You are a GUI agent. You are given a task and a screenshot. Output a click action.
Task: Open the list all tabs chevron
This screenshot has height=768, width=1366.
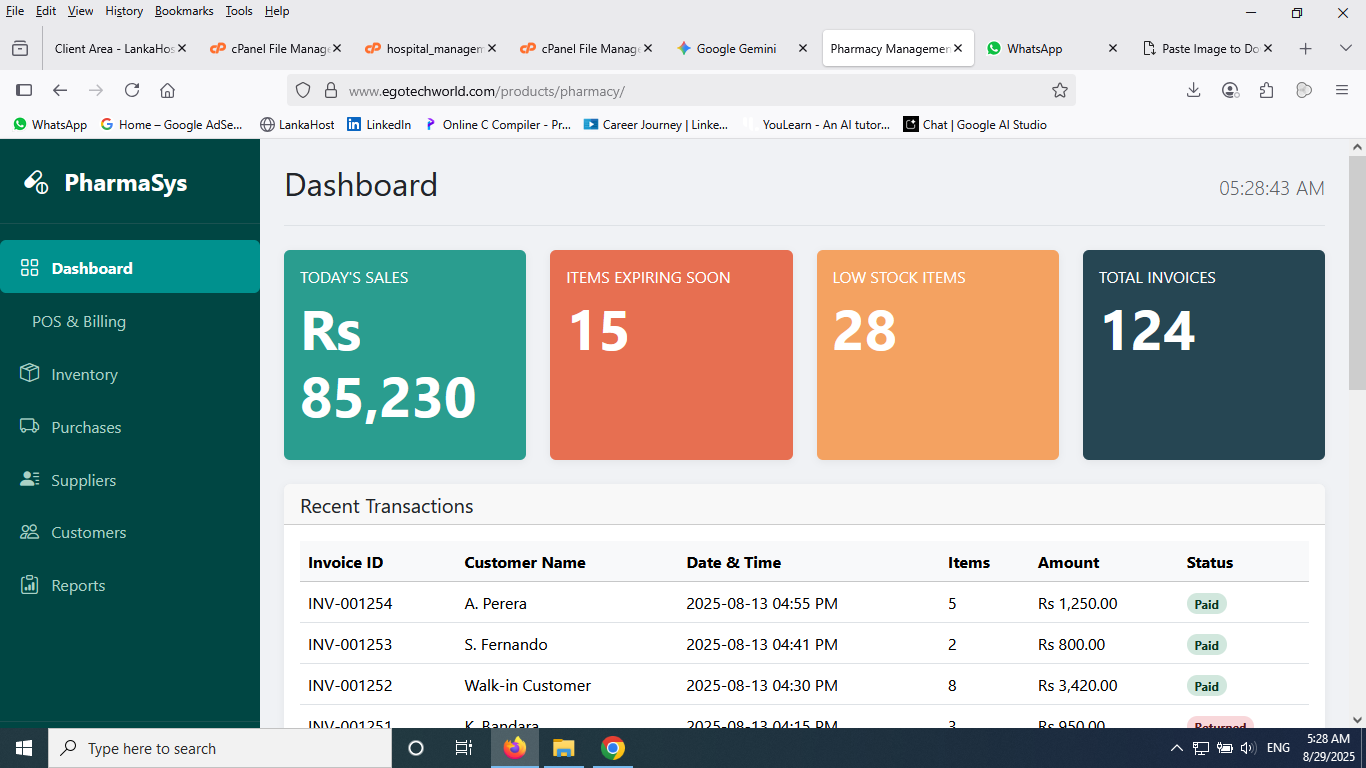click(1345, 47)
